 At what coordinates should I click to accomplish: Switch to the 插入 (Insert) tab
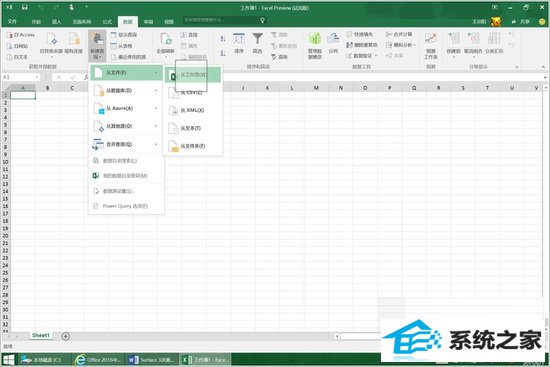point(56,22)
